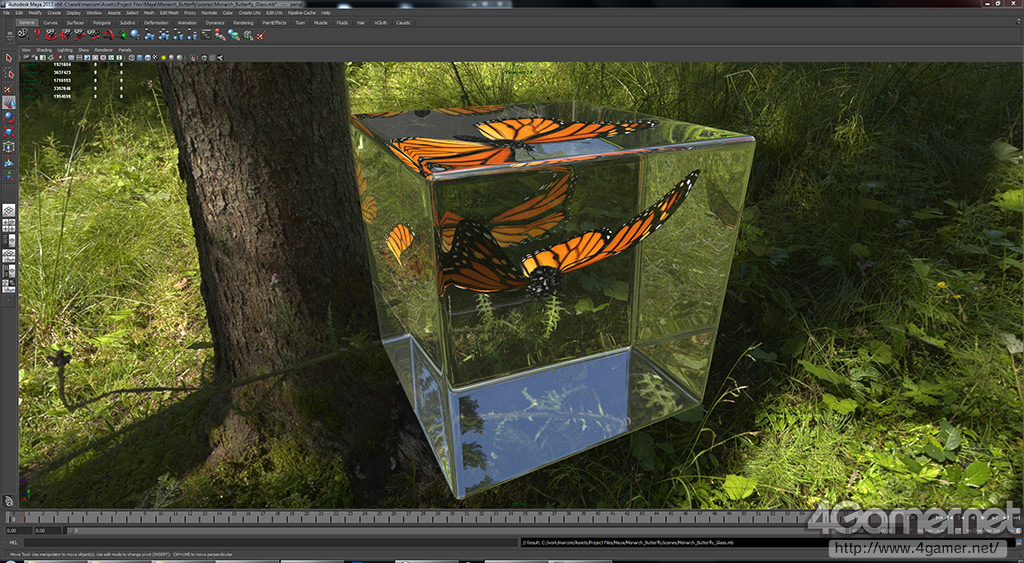Image resolution: width=1024 pixels, height=563 pixels.
Task: Select the arrow Select tool in toolbox
Action: [8, 58]
